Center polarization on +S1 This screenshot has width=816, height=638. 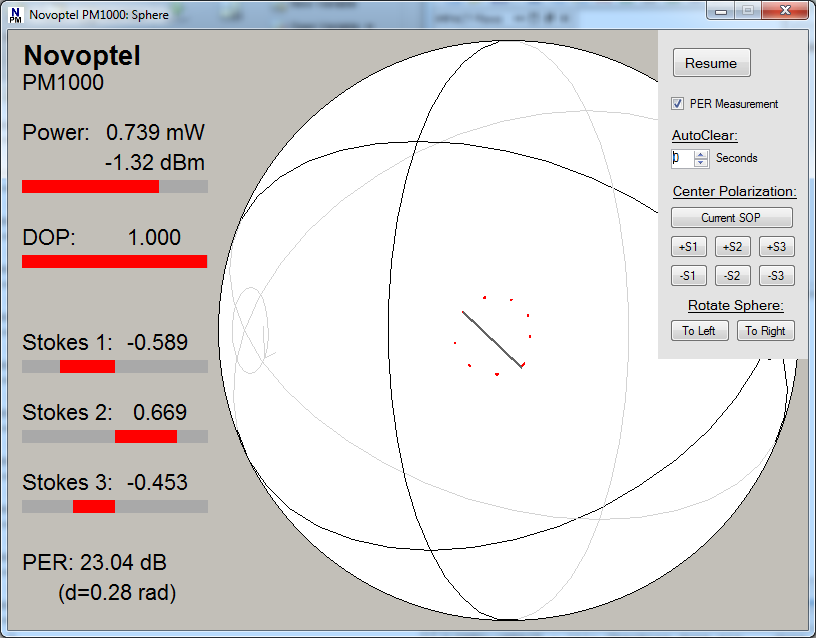point(689,247)
